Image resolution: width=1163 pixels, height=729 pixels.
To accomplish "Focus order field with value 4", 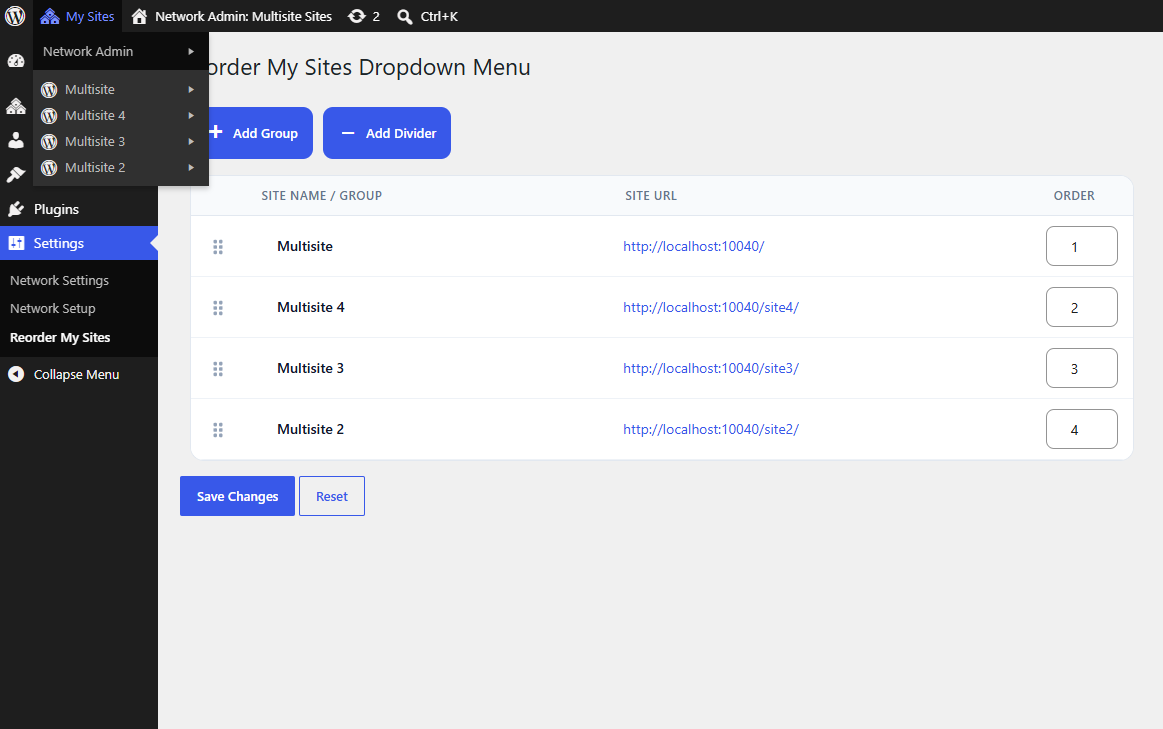I will [1081, 429].
